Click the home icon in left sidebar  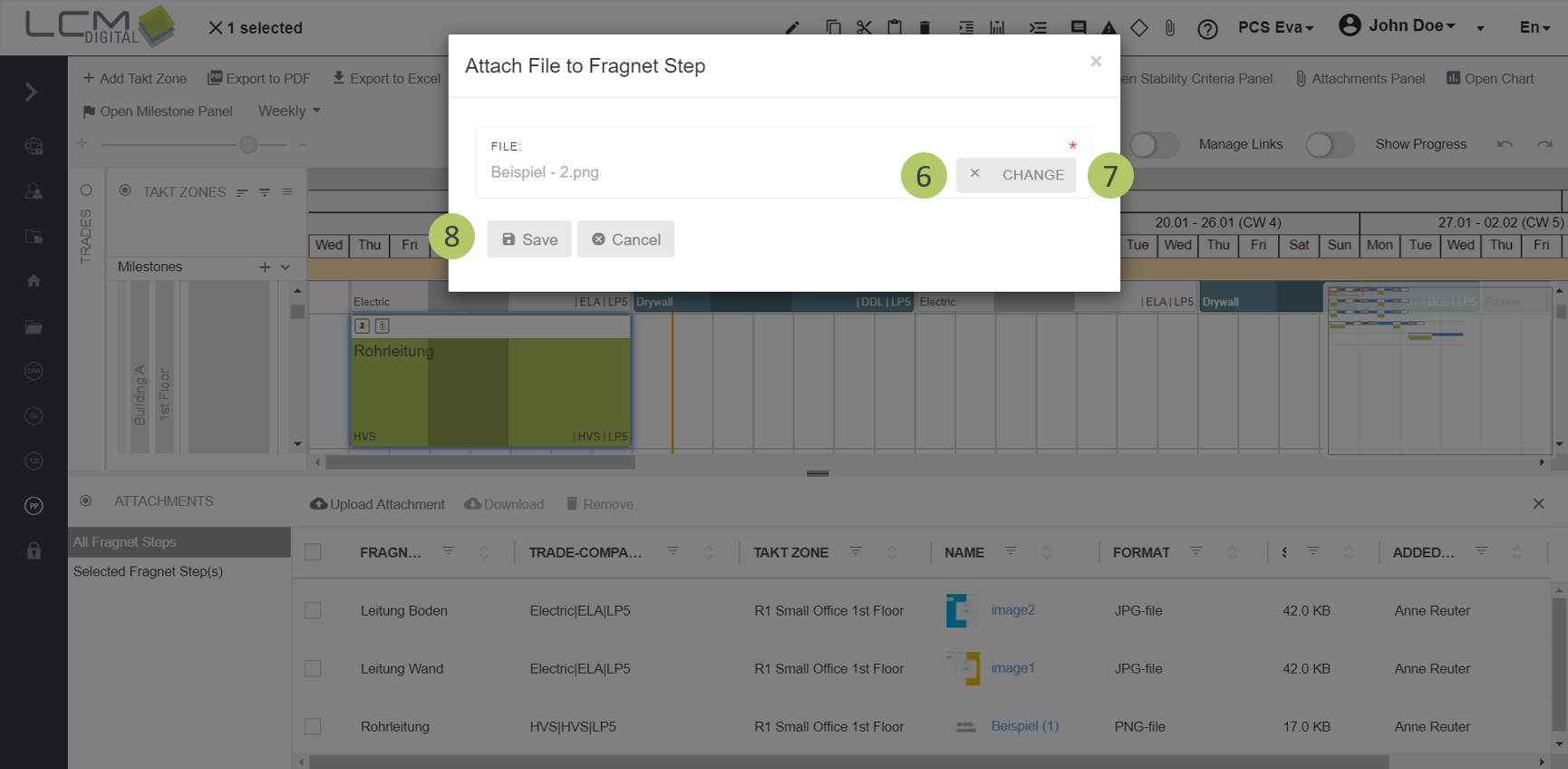(x=34, y=281)
